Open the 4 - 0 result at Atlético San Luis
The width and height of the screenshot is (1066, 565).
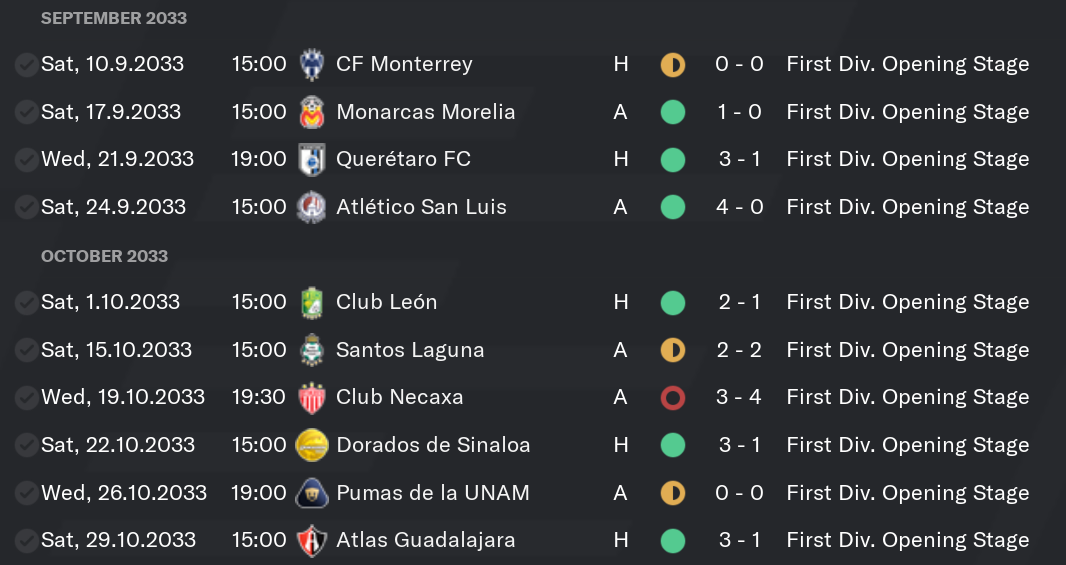click(x=739, y=207)
